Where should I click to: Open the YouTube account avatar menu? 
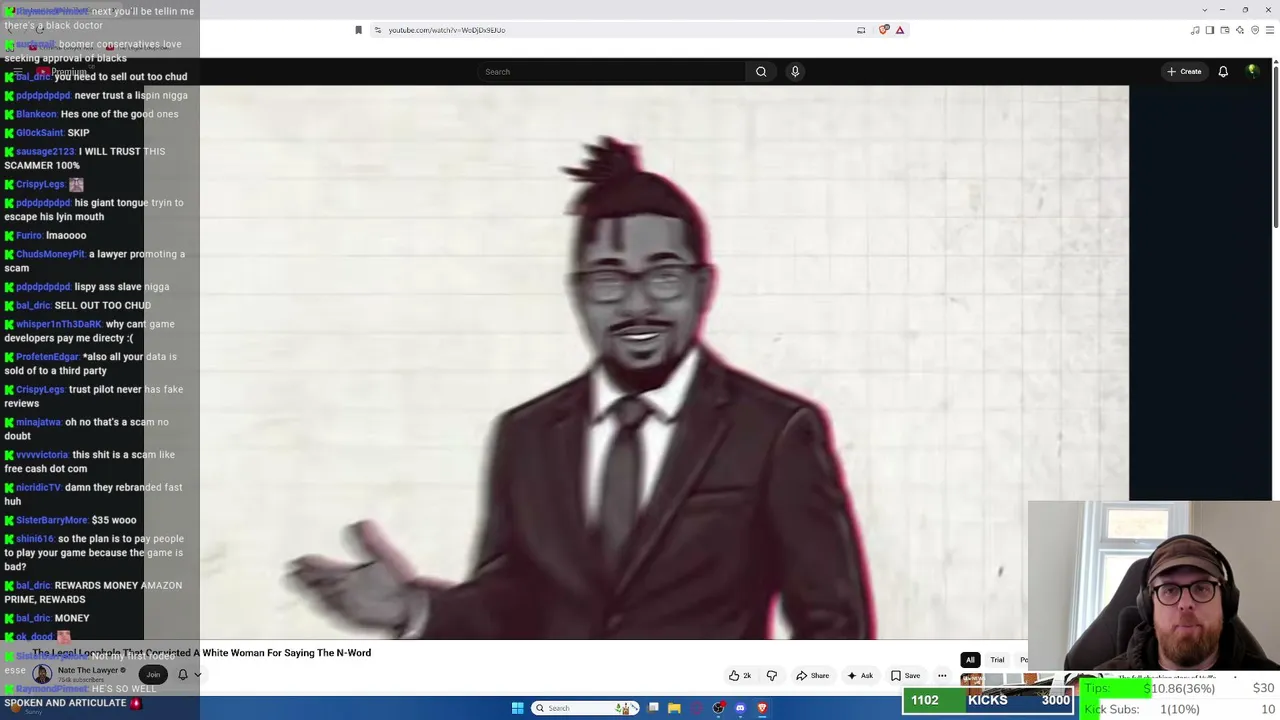(x=1252, y=71)
